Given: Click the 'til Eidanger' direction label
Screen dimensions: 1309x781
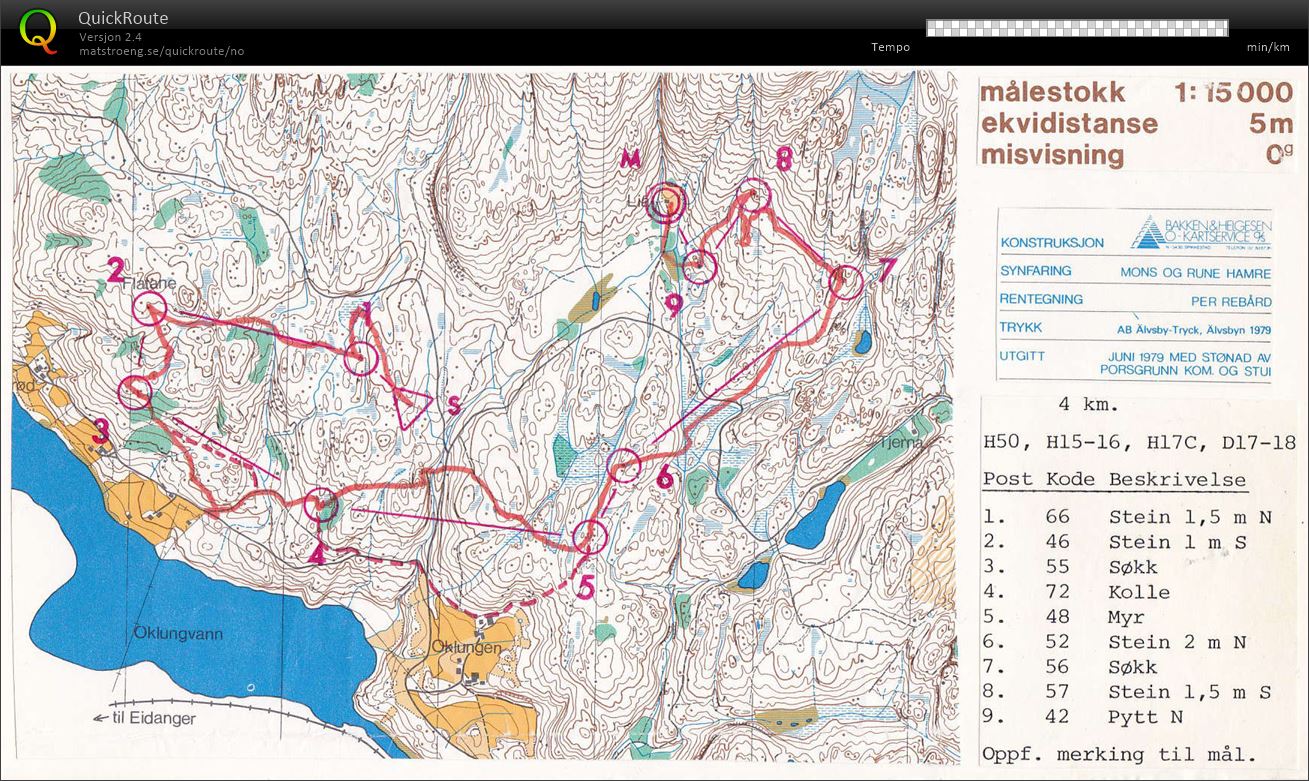Looking at the screenshot, I should point(153,718).
